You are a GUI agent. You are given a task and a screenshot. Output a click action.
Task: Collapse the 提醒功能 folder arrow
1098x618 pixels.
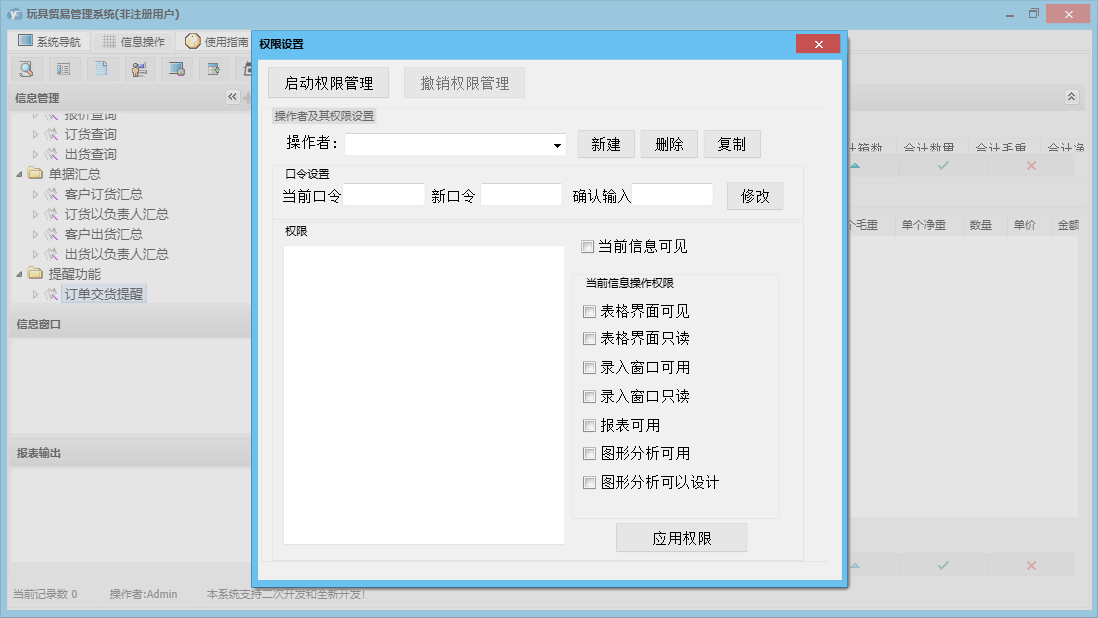[20, 274]
